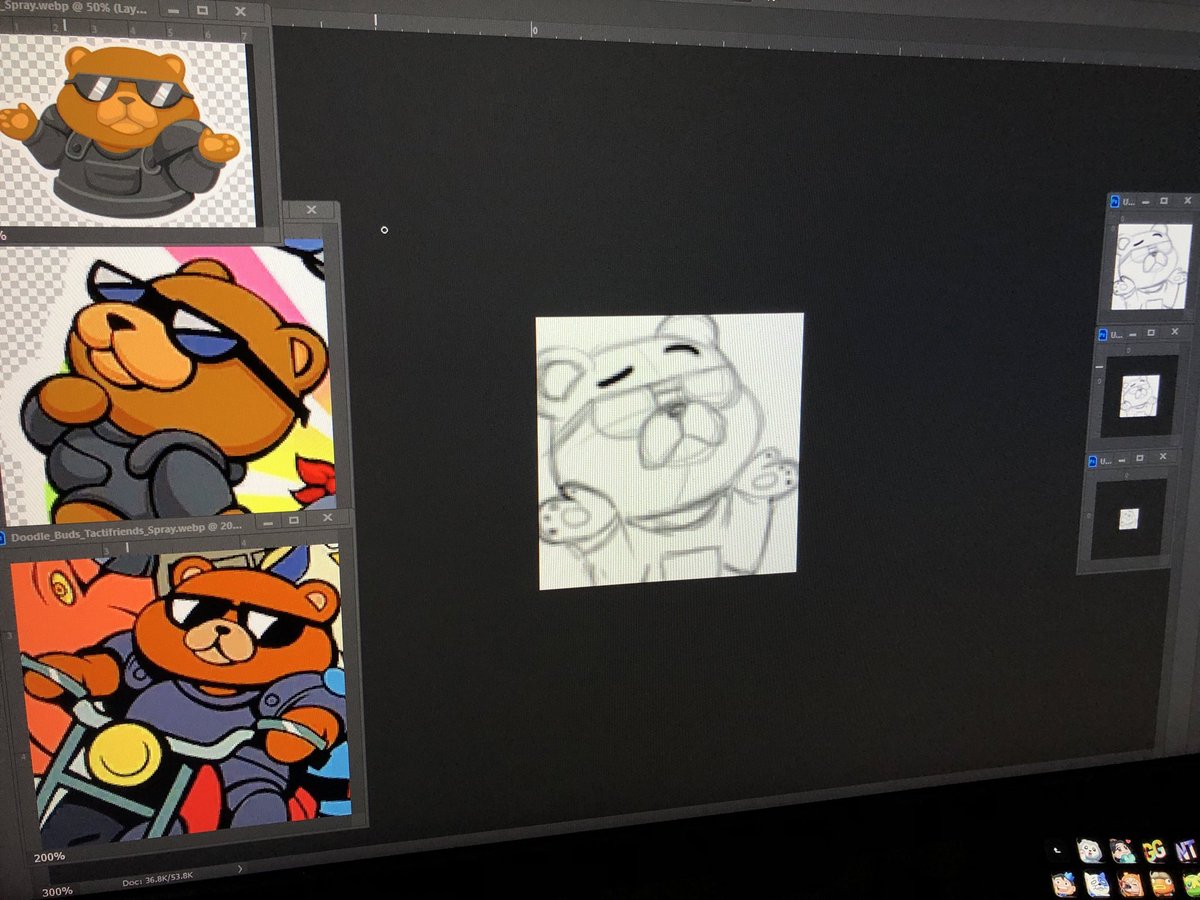Viewport: 1200px width, 900px height.
Task: Open the NT logo icon in the taskbar
Action: (x=1185, y=850)
